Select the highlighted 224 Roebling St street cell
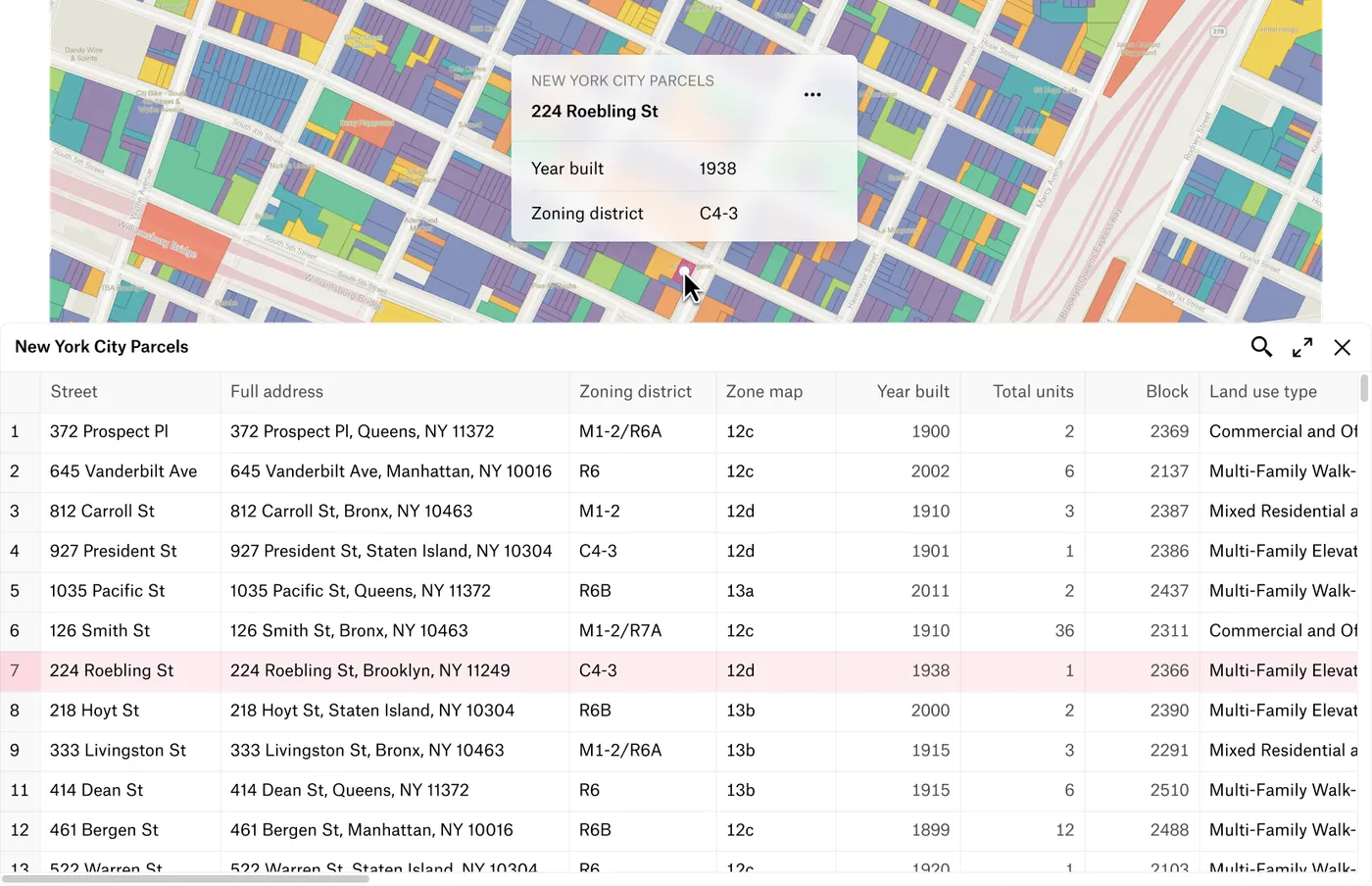This screenshot has width=1372, height=886. click(x=130, y=671)
